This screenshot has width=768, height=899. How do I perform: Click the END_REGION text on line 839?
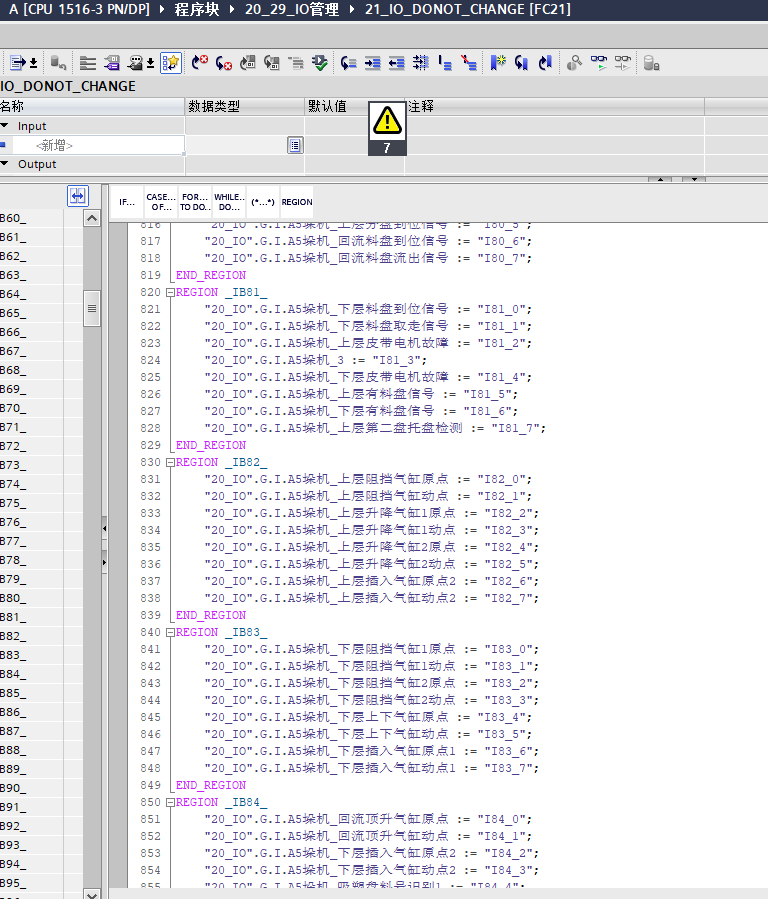click(211, 615)
